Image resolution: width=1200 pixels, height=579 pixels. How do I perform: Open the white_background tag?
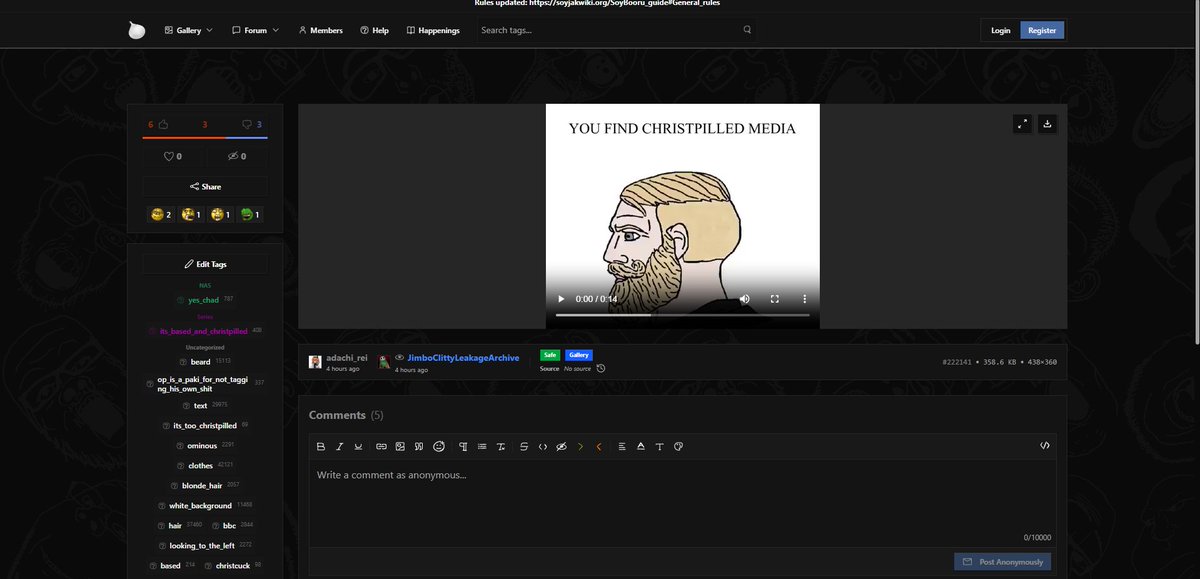200,506
